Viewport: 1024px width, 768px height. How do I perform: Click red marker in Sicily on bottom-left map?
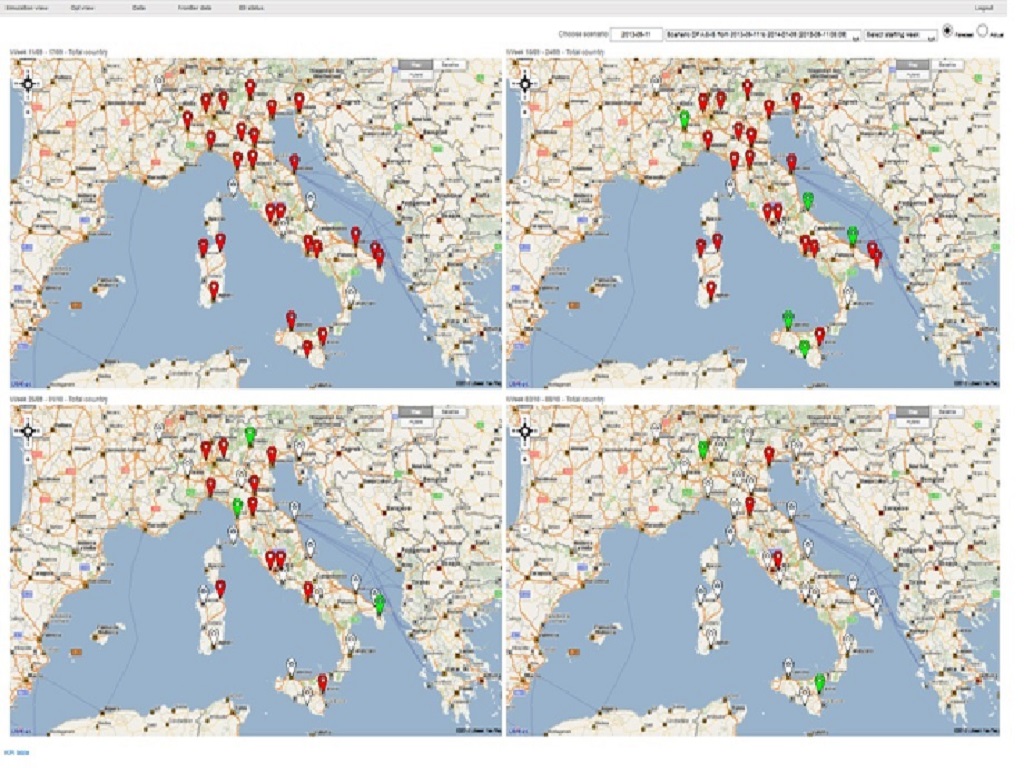[x=322, y=684]
